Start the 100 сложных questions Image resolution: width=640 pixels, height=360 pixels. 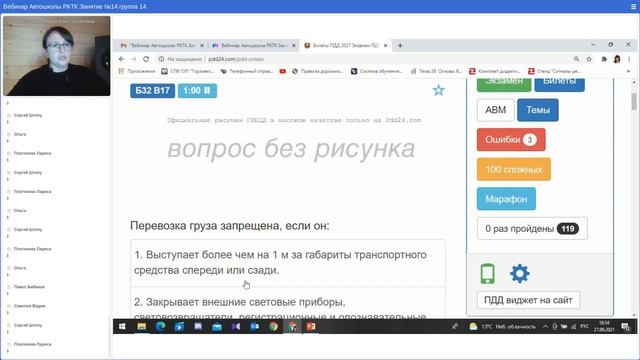point(513,169)
